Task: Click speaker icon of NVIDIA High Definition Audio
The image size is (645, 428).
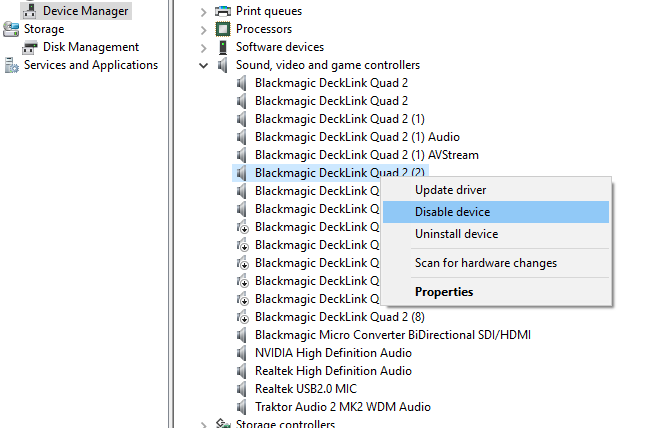Action: (x=242, y=353)
